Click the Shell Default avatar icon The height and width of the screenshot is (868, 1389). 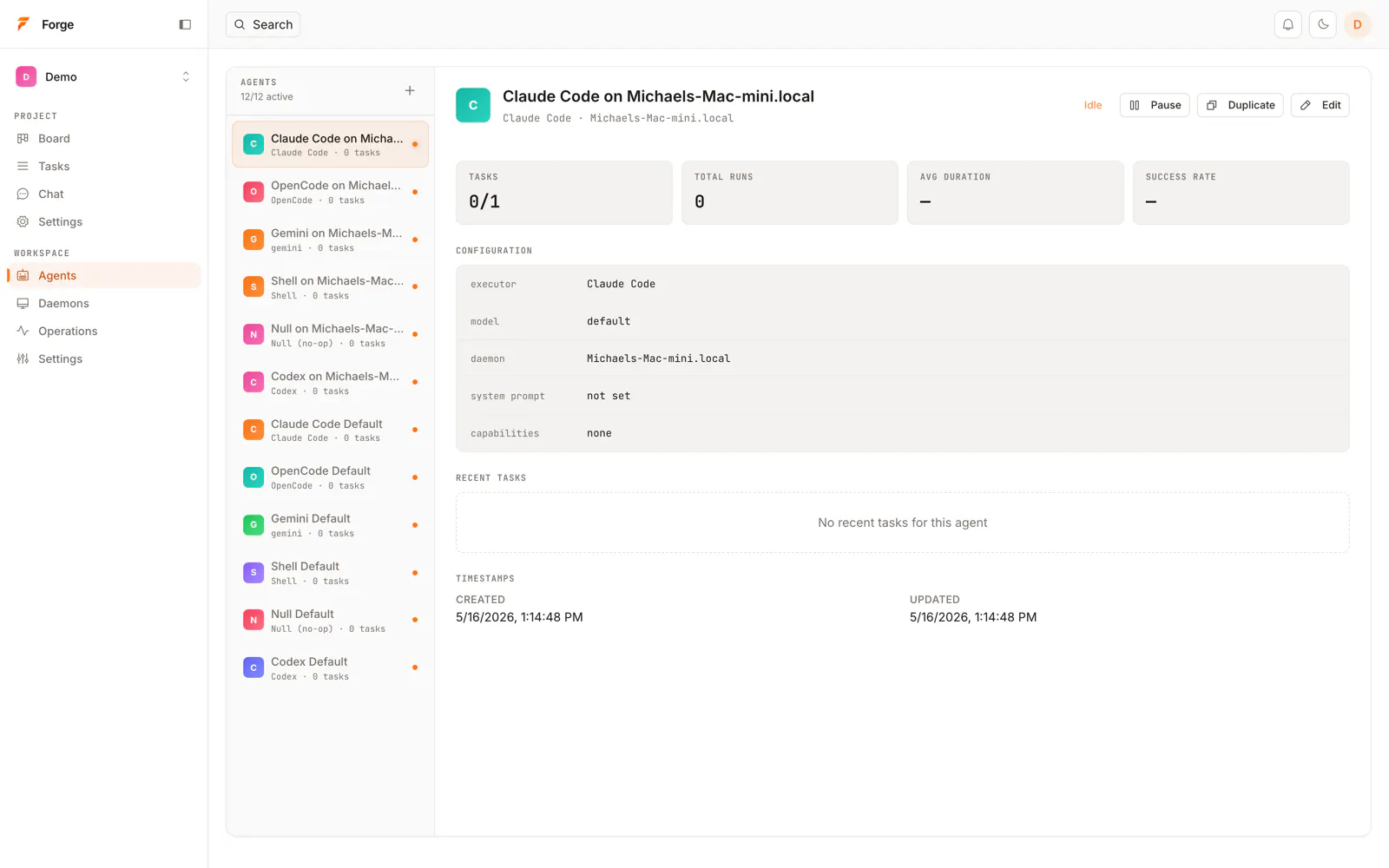[x=253, y=573]
